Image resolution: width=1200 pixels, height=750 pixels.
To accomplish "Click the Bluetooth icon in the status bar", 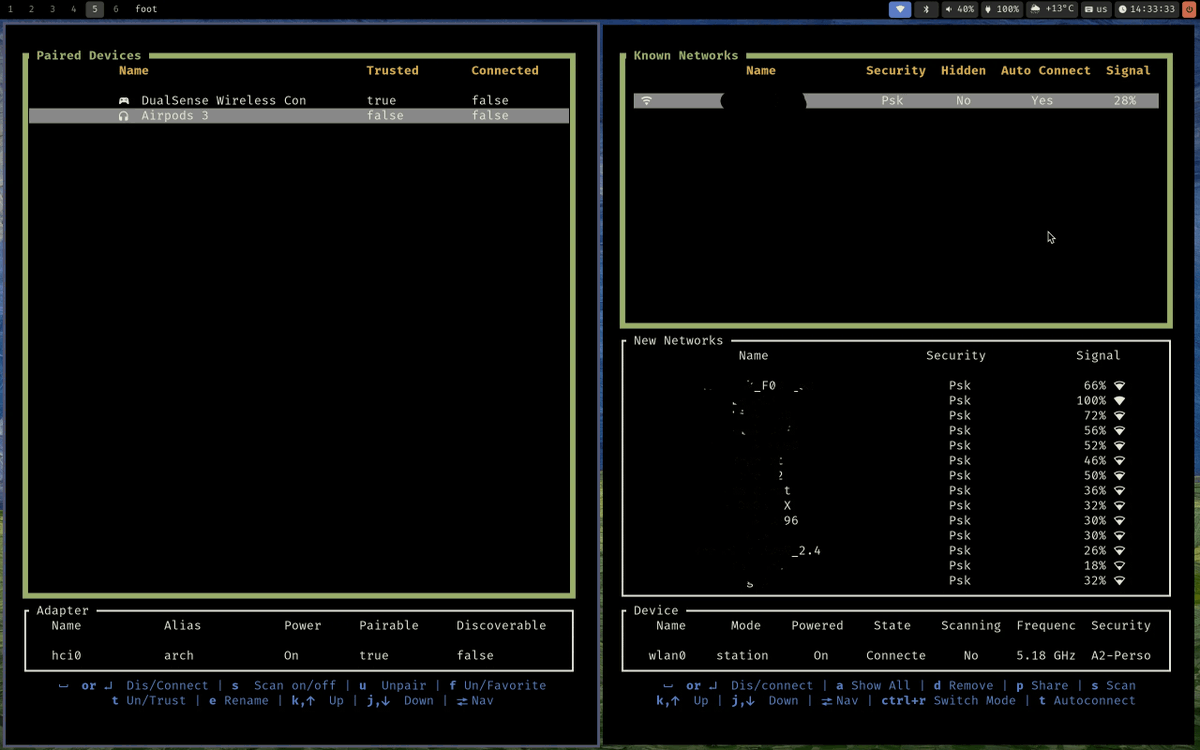I will (x=923, y=9).
